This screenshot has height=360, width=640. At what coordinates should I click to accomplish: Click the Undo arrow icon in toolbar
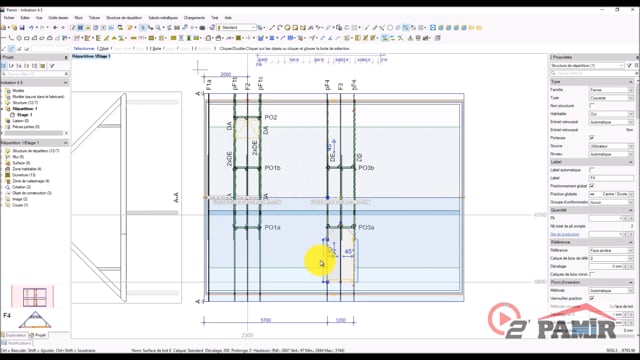pyautogui.click(x=31, y=28)
